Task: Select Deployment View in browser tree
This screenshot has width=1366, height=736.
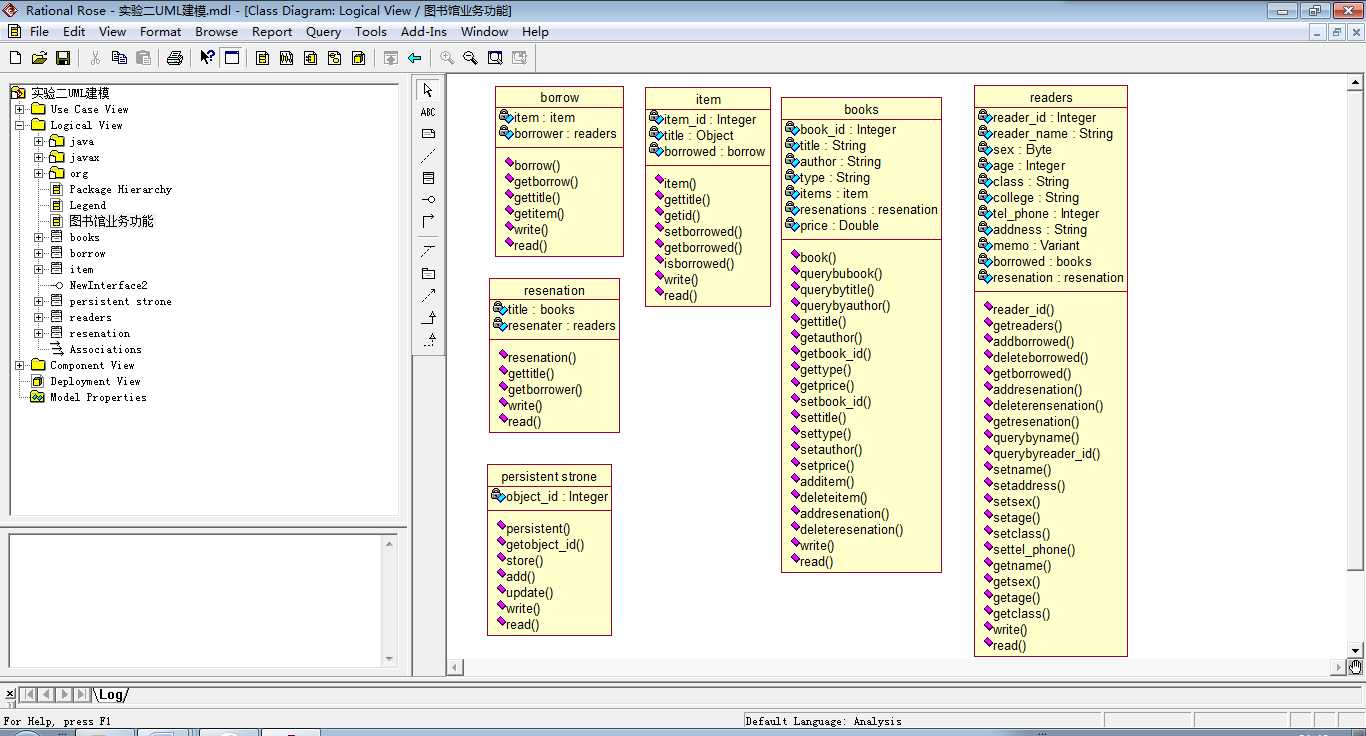Action: (95, 381)
